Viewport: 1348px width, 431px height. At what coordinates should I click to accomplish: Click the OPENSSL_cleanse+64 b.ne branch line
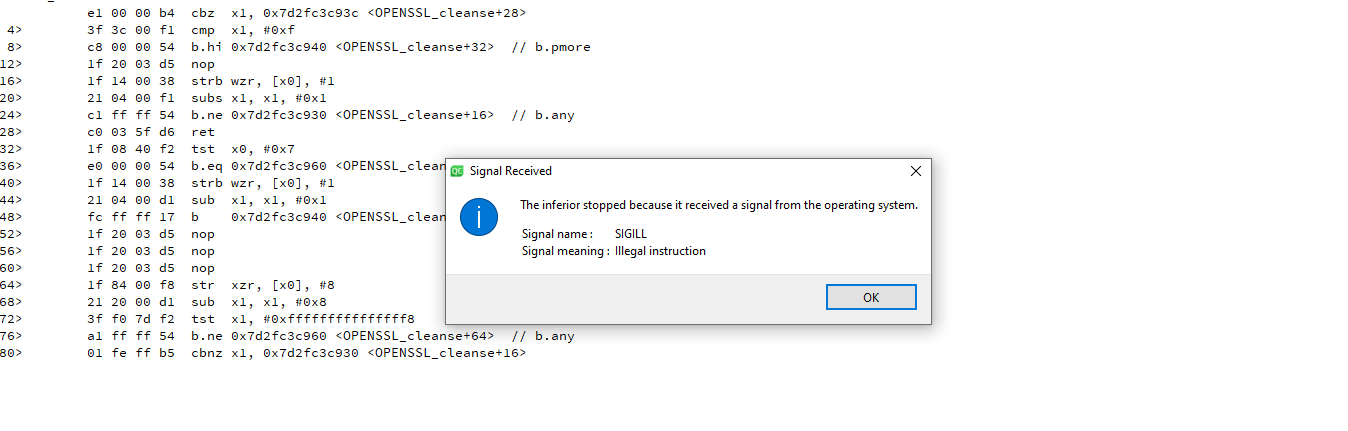pyautogui.click(x=382, y=336)
